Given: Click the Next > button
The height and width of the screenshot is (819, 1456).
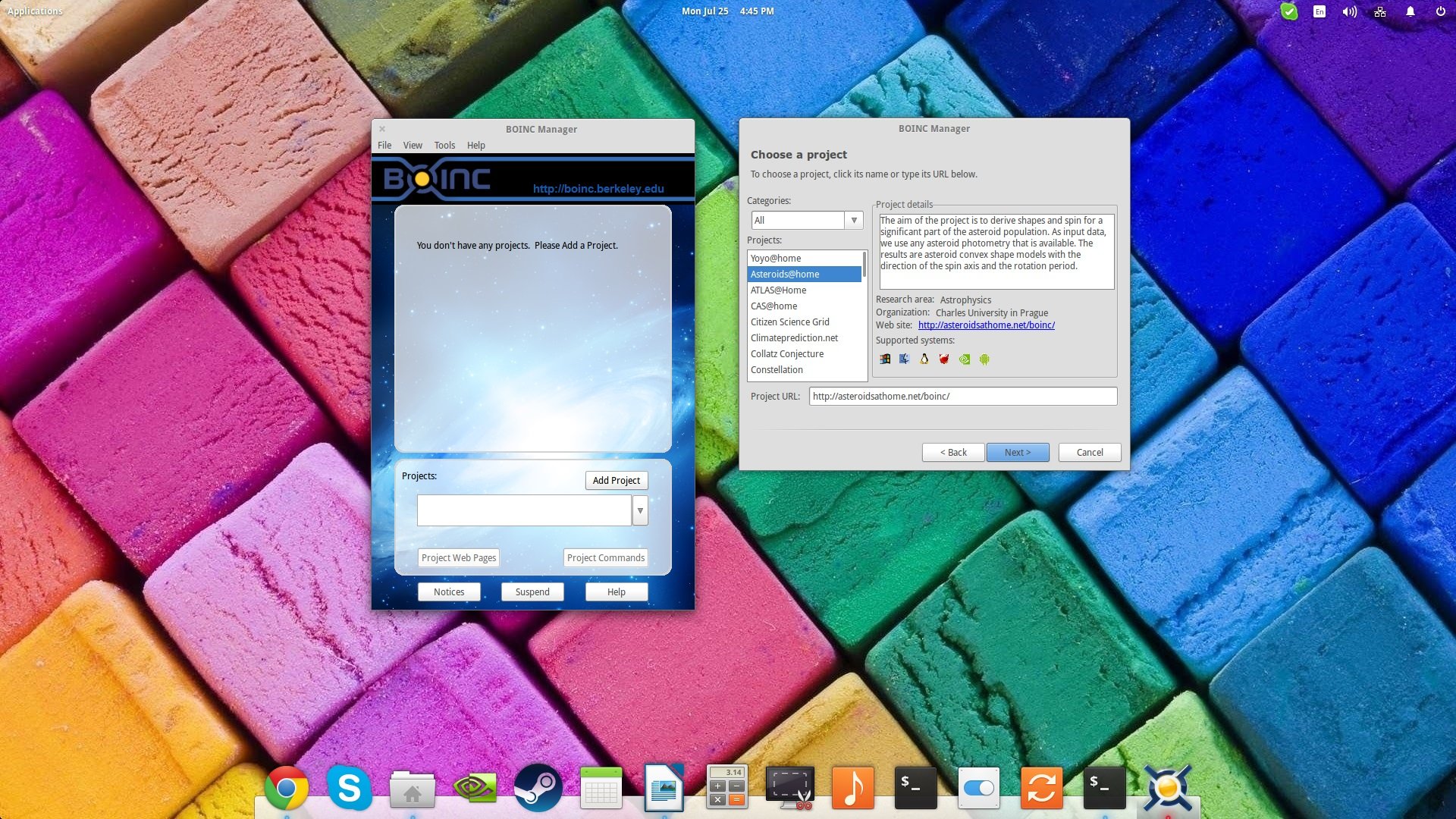Looking at the screenshot, I should pos(1018,452).
